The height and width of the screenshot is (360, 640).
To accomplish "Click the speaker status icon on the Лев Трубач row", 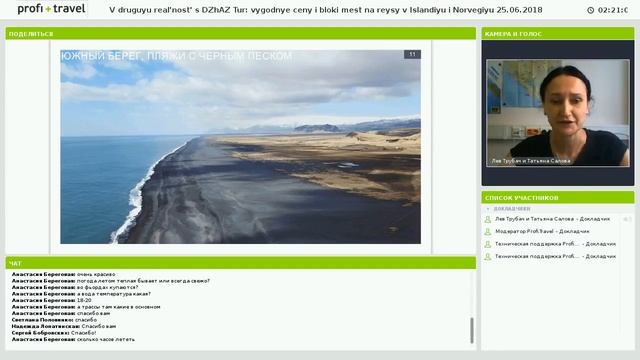I will click(x=627, y=219).
